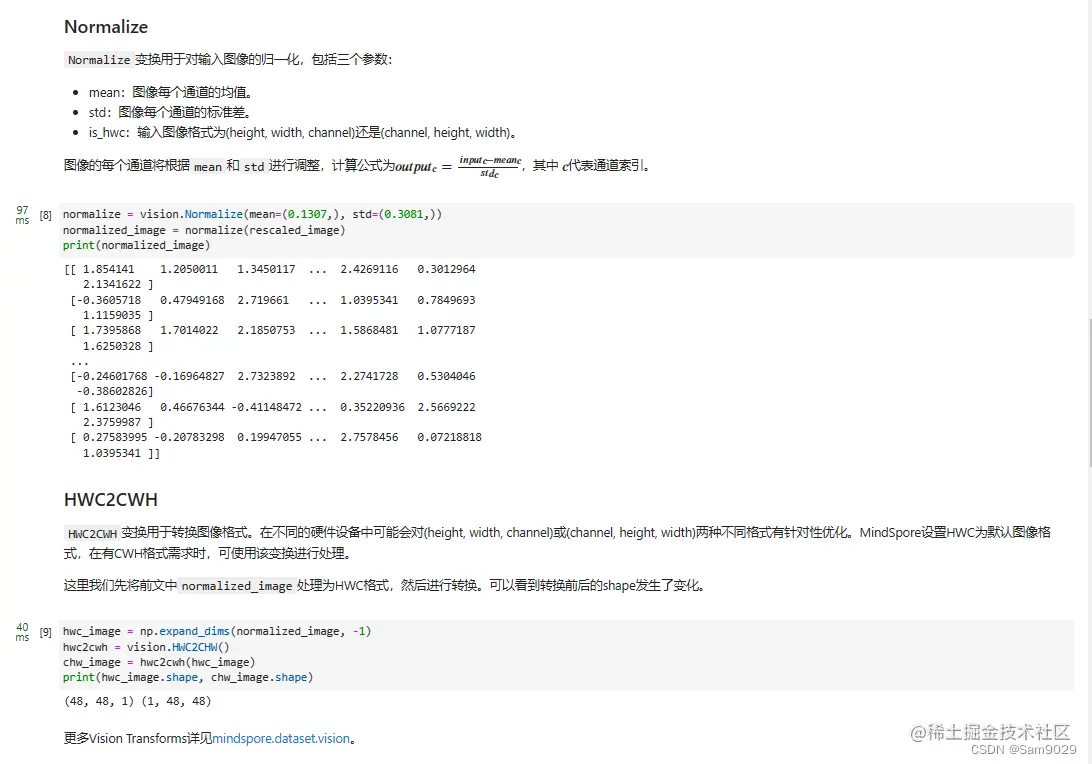Click the 40 ms execution time label
The image size is (1092, 764).
point(22,632)
